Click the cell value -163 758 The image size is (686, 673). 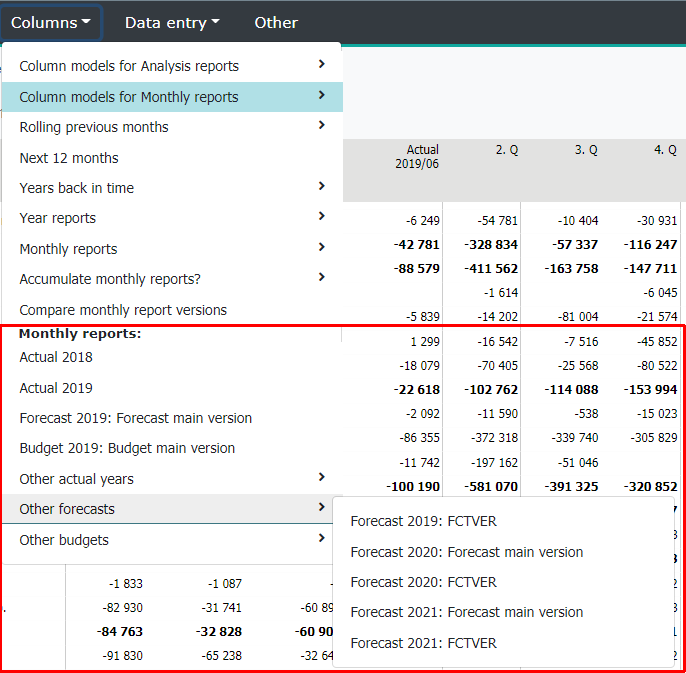pyautogui.click(x=571, y=268)
